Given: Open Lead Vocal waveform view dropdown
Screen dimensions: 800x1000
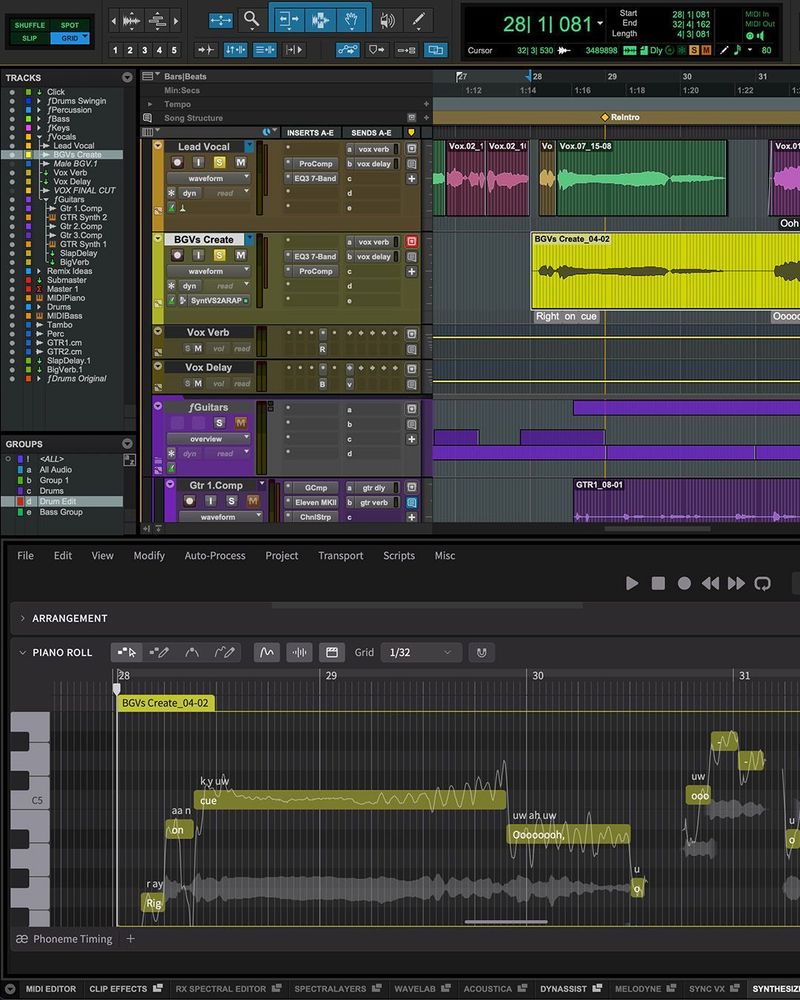Looking at the screenshot, I should (x=209, y=178).
